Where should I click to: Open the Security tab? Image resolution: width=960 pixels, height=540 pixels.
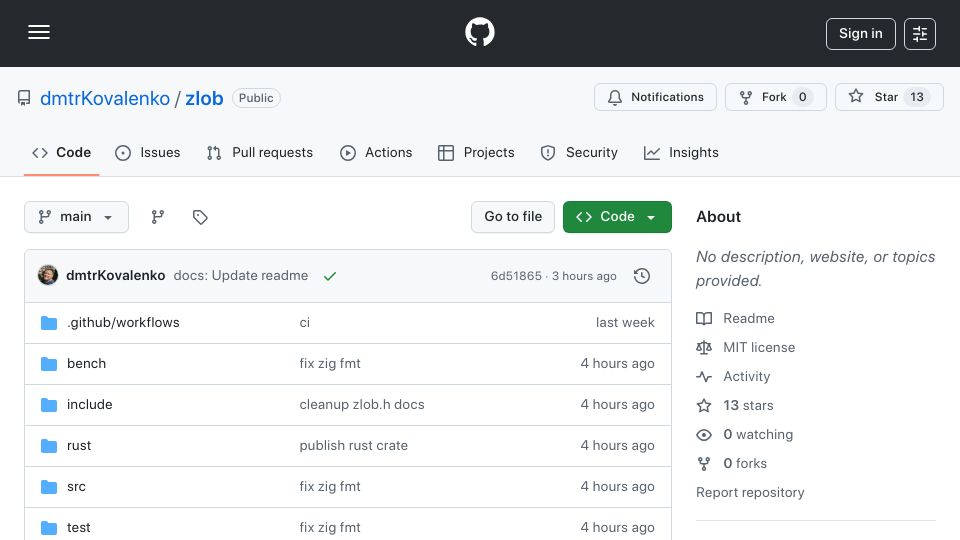click(579, 152)
